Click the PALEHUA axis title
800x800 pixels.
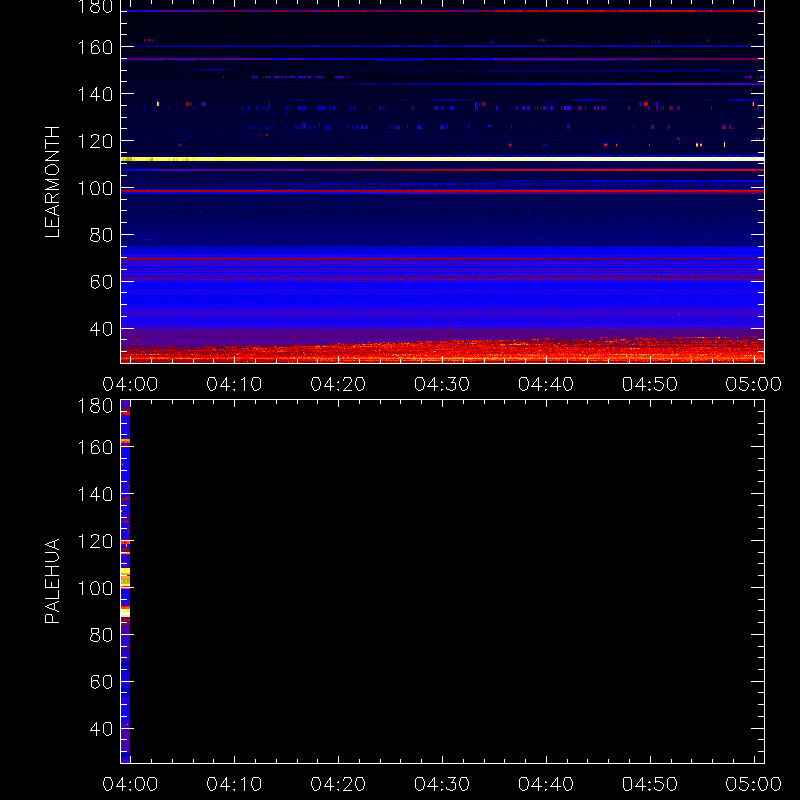[x=52, y=581]
